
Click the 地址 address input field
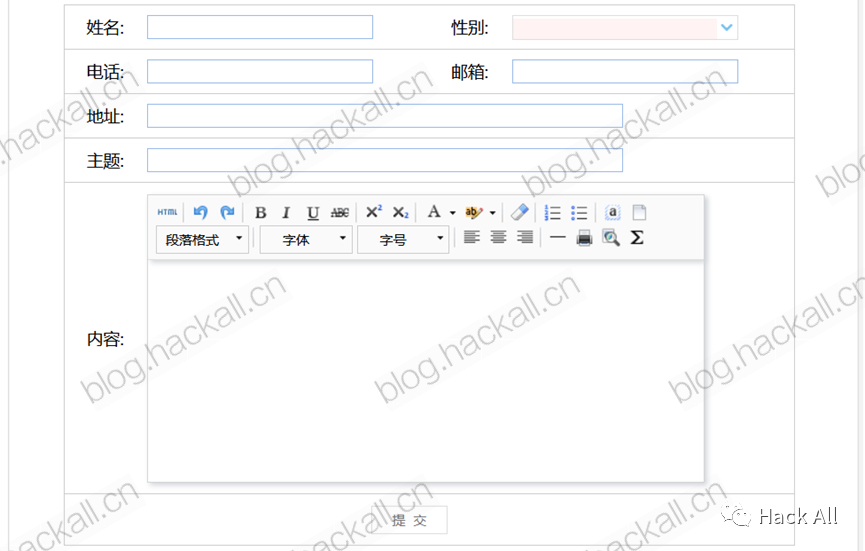tap(385, 116)
